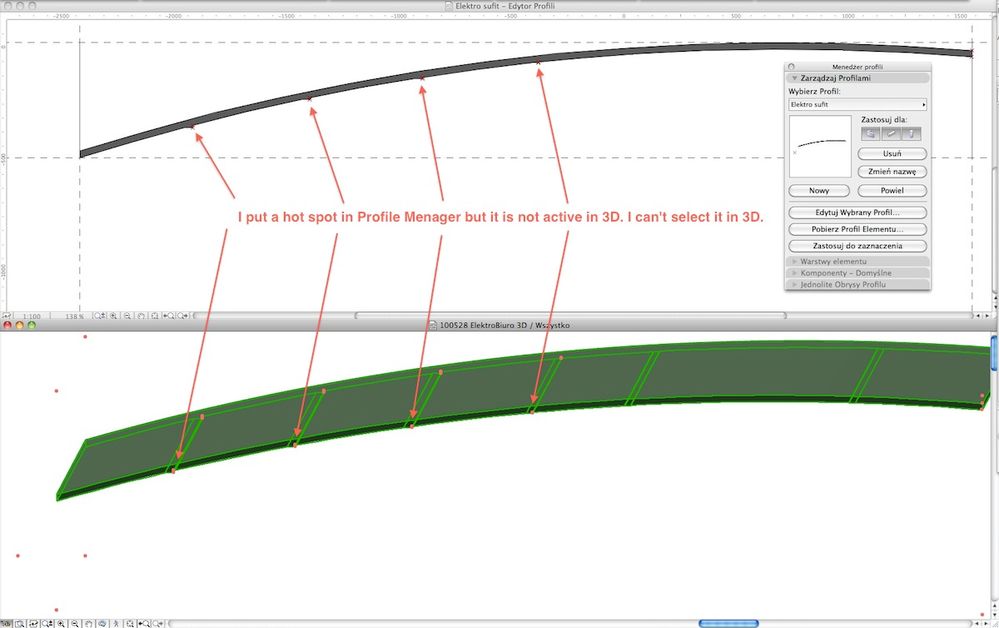999x628 pixels.
Task: Click Previous Zoom icon in the 3D window toolbar
Action: pyautogui.click(x=144, y=624)
